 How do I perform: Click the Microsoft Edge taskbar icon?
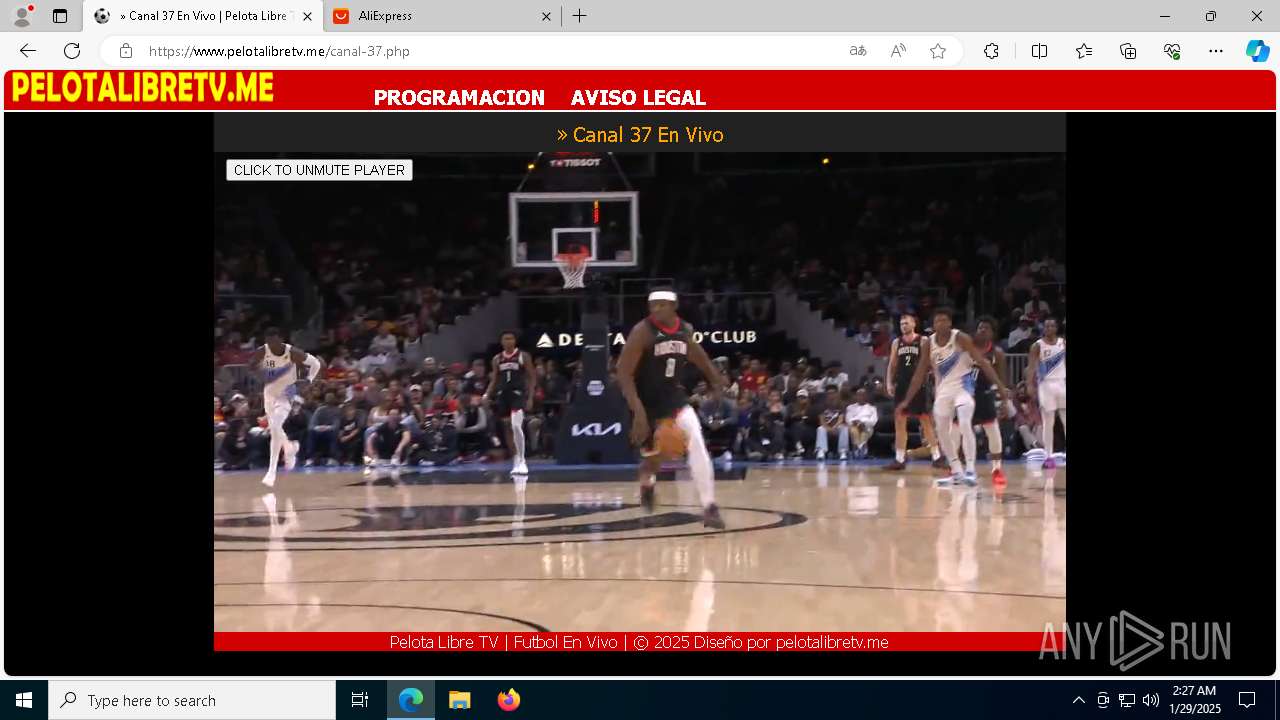coord(411,700)
